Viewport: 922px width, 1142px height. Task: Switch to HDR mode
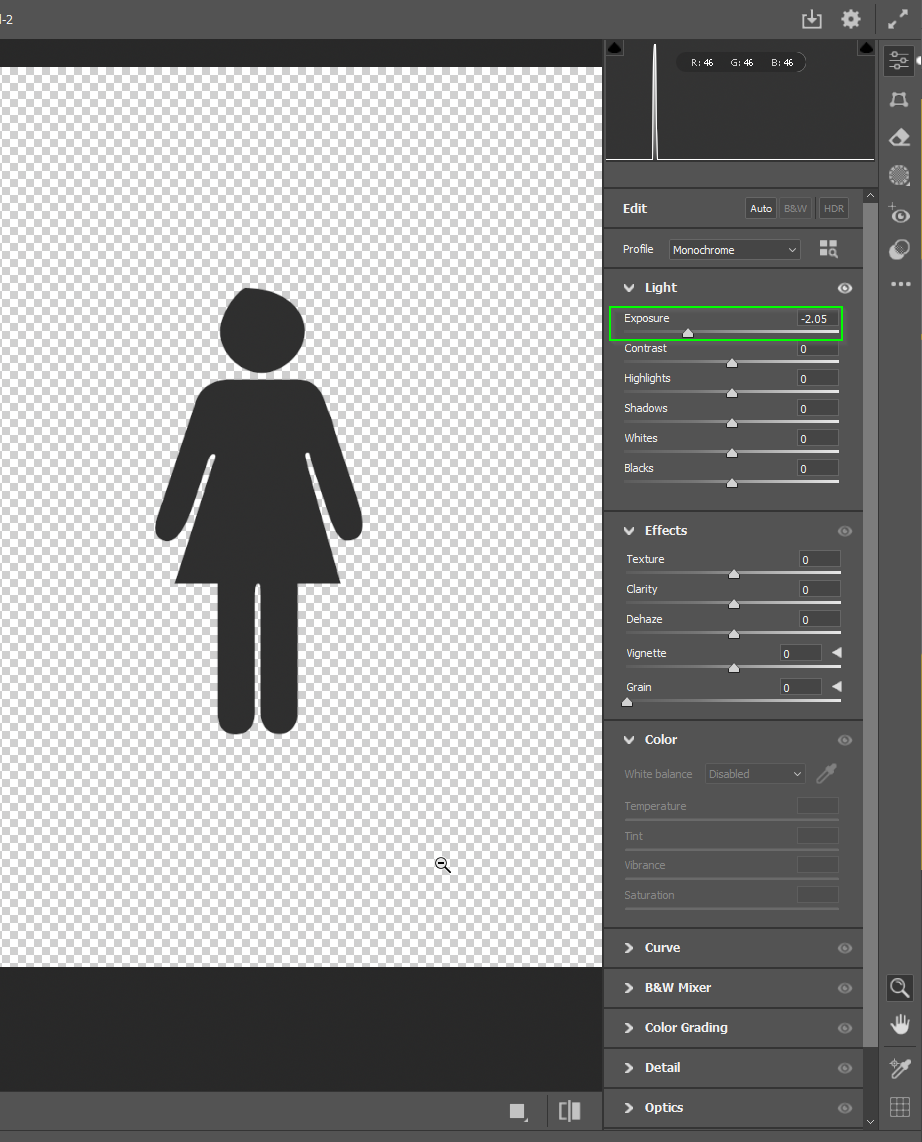(x=833, y=208)
